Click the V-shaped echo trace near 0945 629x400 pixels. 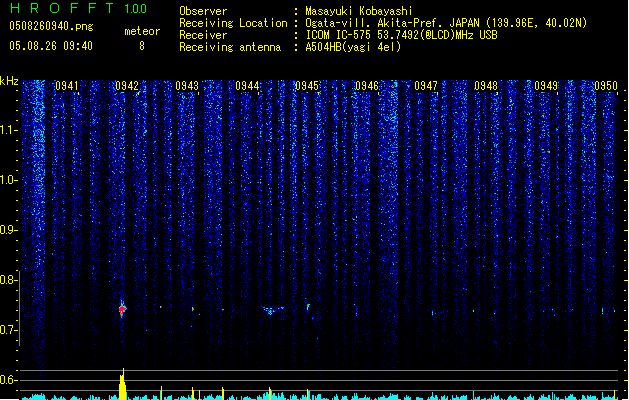[273, 310]
